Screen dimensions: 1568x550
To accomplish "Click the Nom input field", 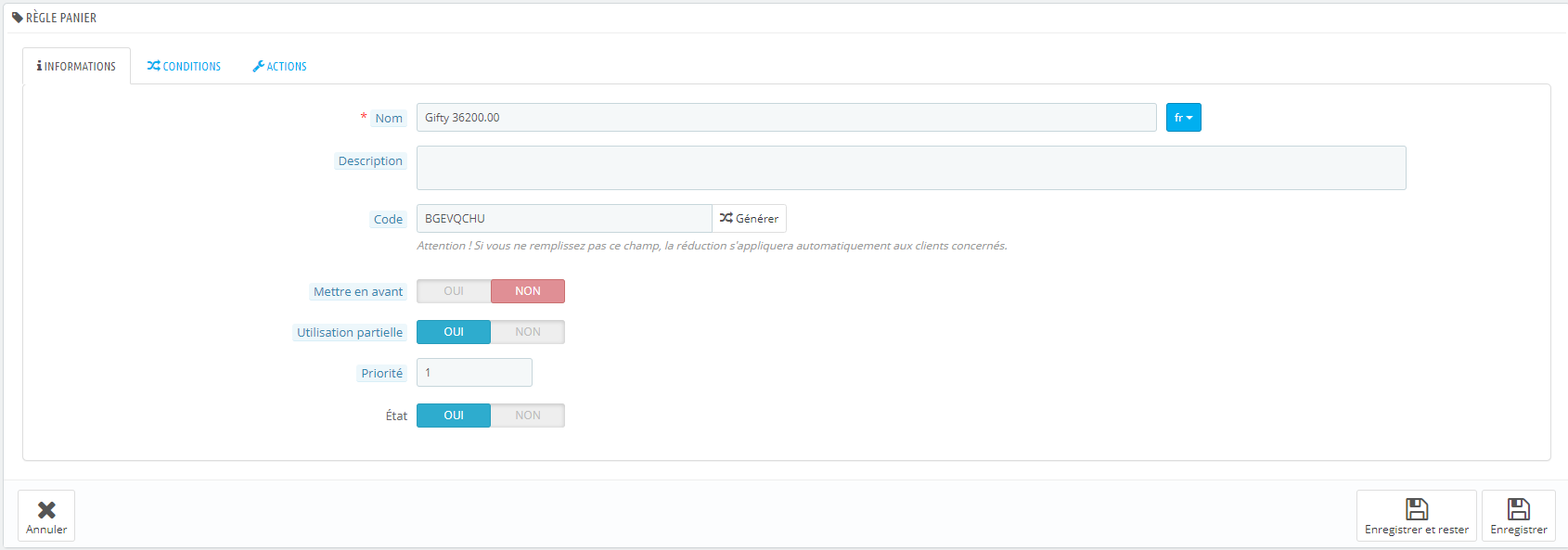I will tap(786, 118).
